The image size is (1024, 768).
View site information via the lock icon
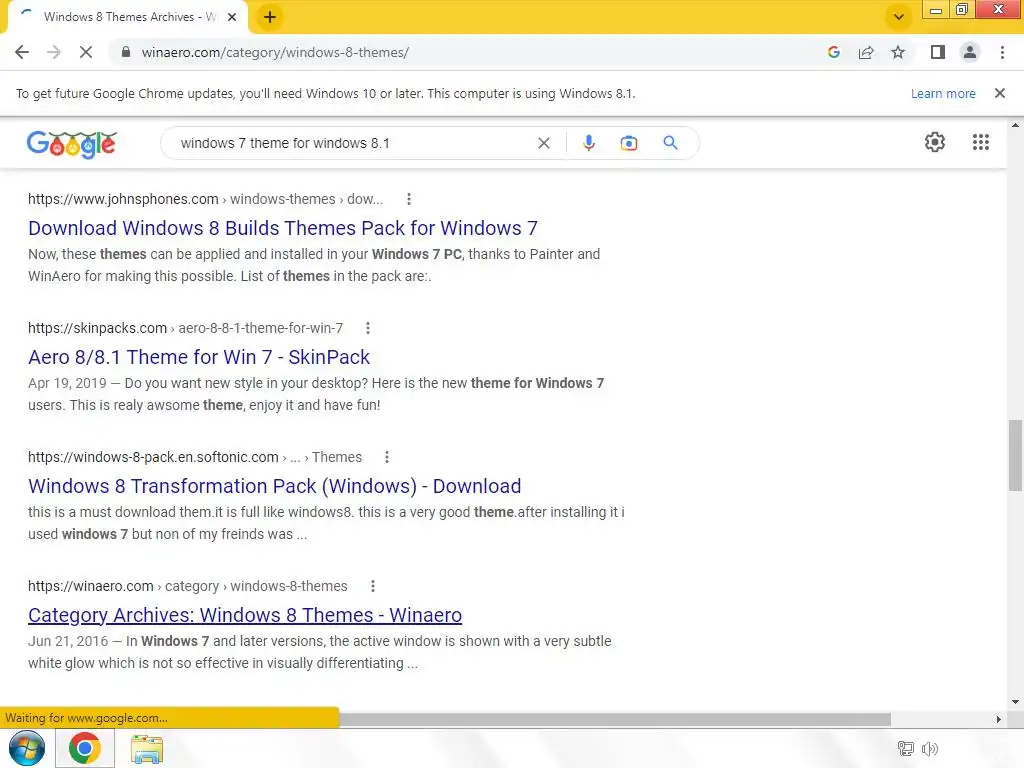[x=126, y=52]
